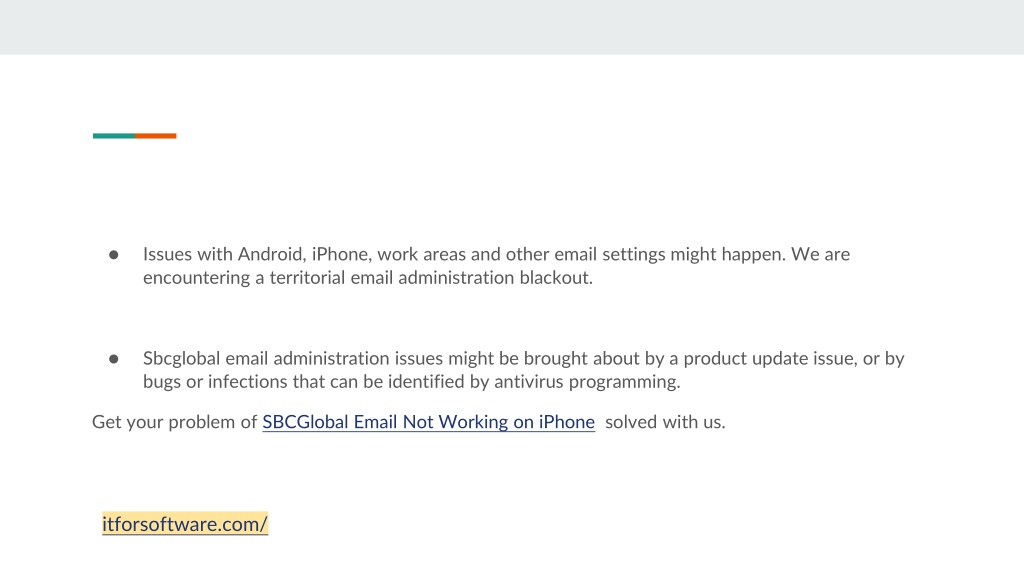This screenshot has width=1024, height=576.
Task: Select the word "Sbcglobal" starting the second bullet
Action: click(182, 359)
